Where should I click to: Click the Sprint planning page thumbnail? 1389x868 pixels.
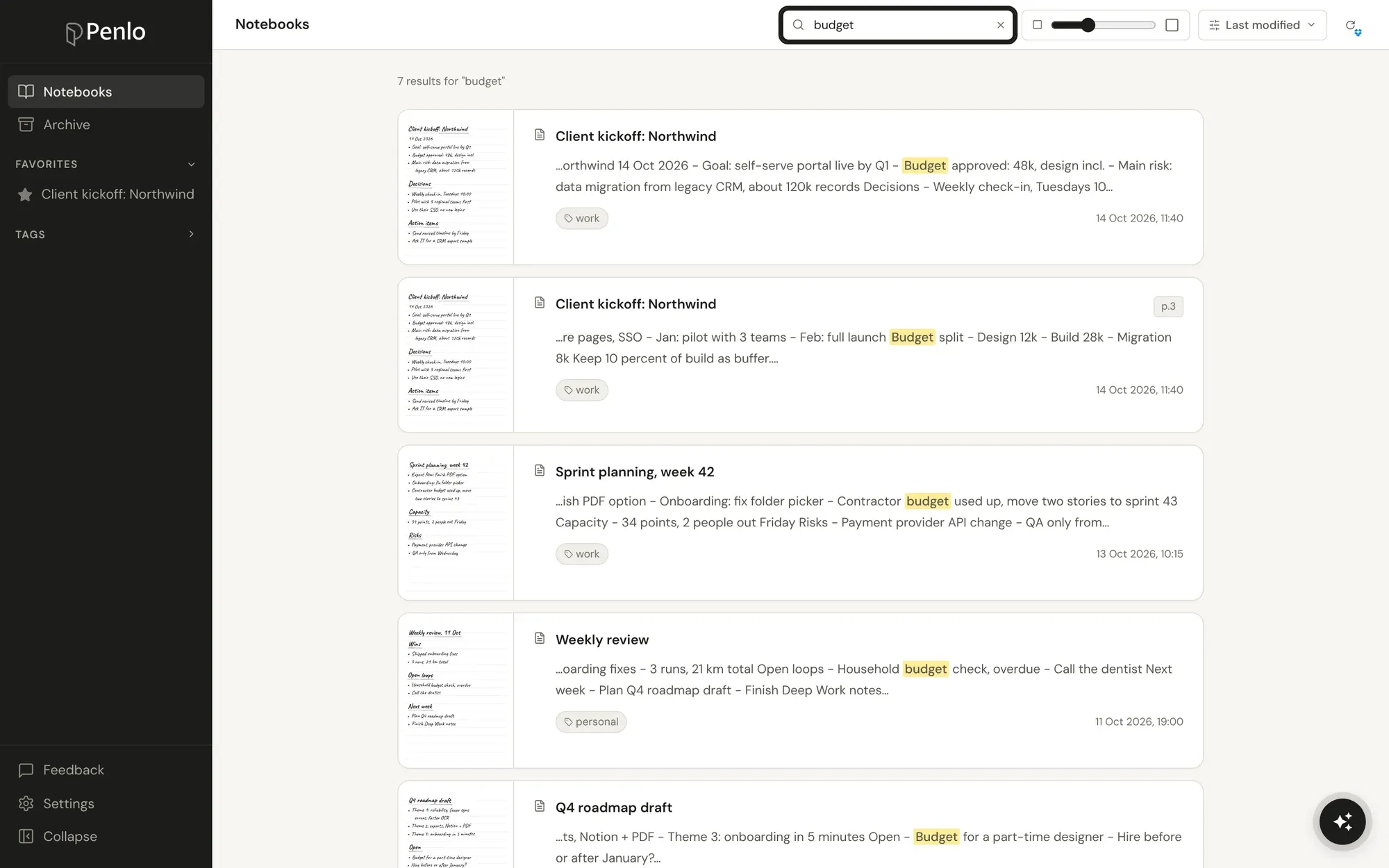pyautogui.click(x=456, y=523)
